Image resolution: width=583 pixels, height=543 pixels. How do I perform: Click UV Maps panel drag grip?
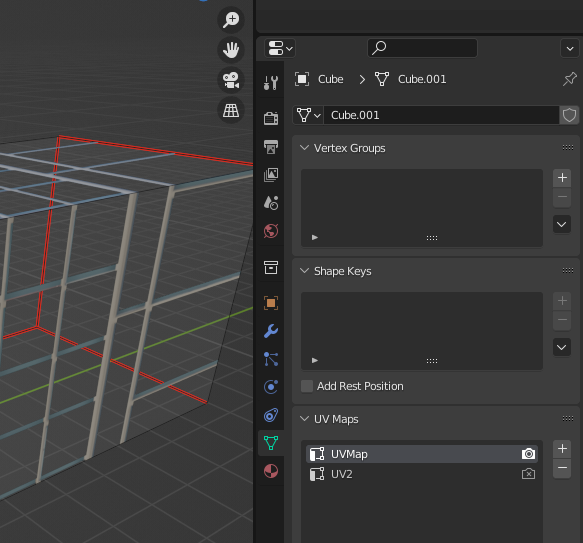pyautogui.click(x=568, y=419)
